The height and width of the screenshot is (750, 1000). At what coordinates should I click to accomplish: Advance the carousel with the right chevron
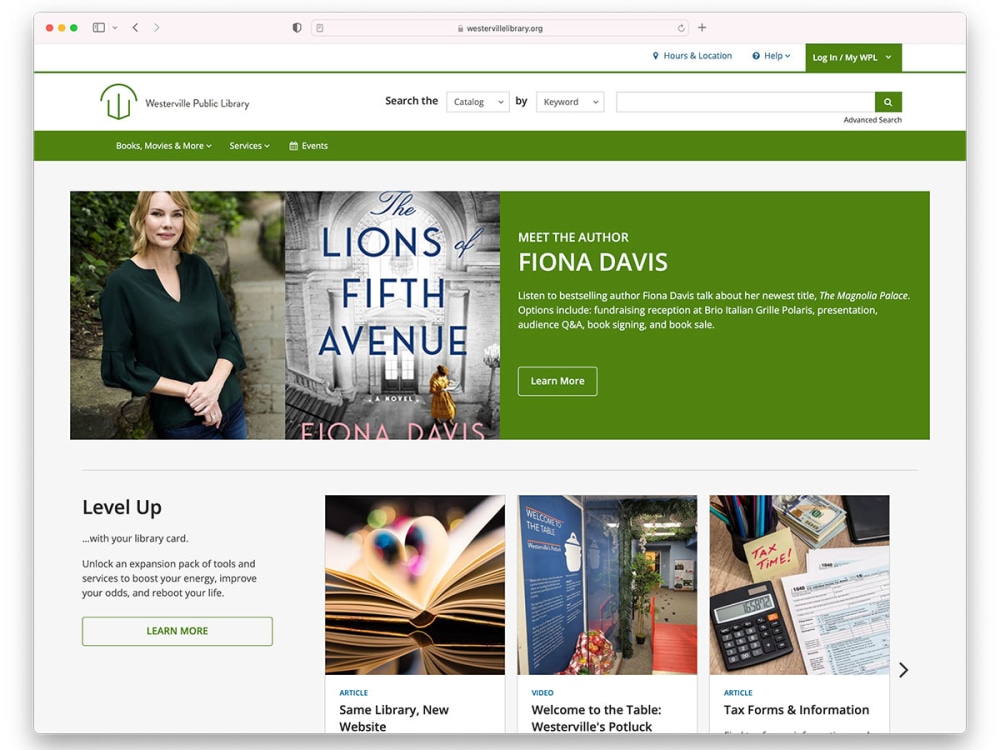(903, 670)
